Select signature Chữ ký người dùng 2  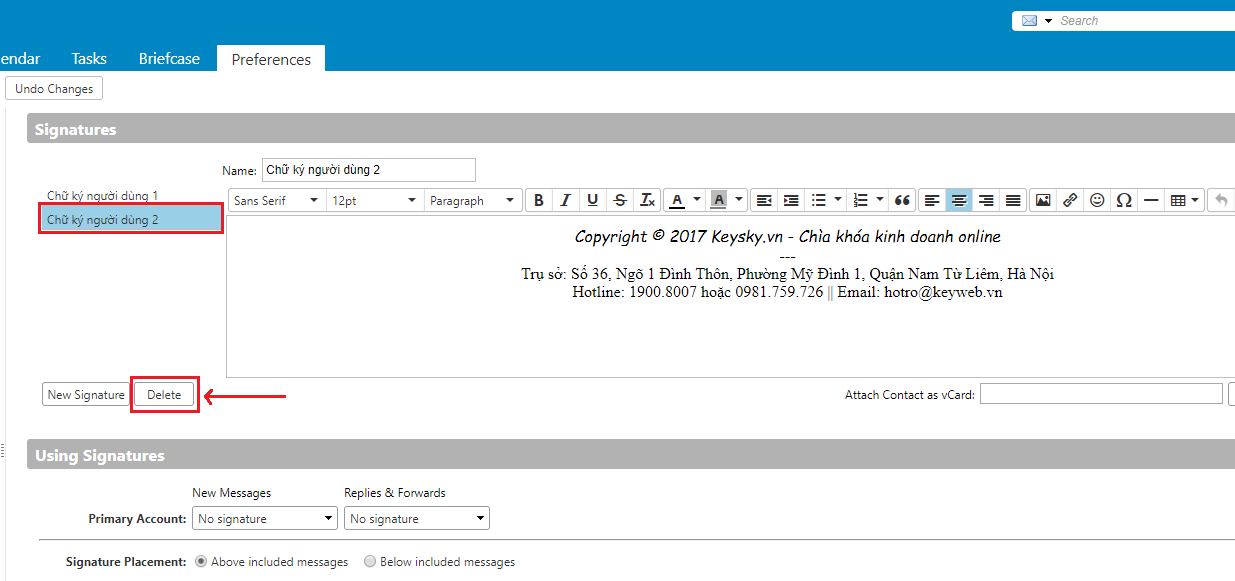pos(131,219)
